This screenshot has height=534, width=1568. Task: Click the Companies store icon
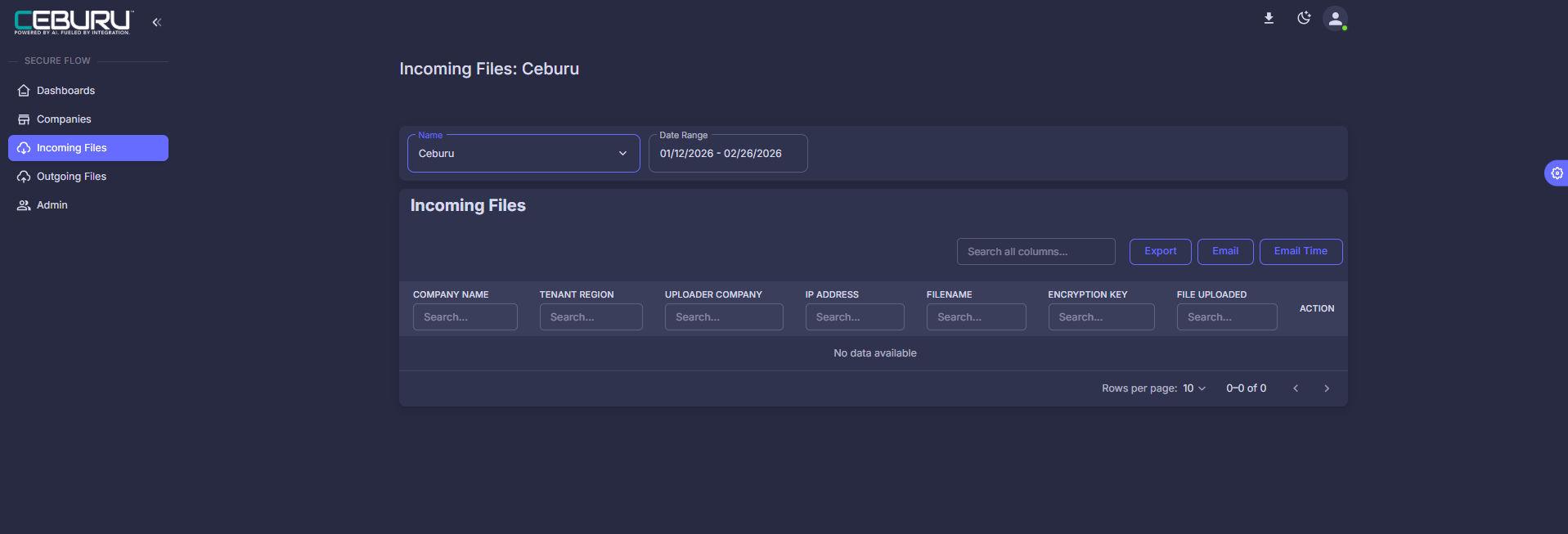click(24, 119)
